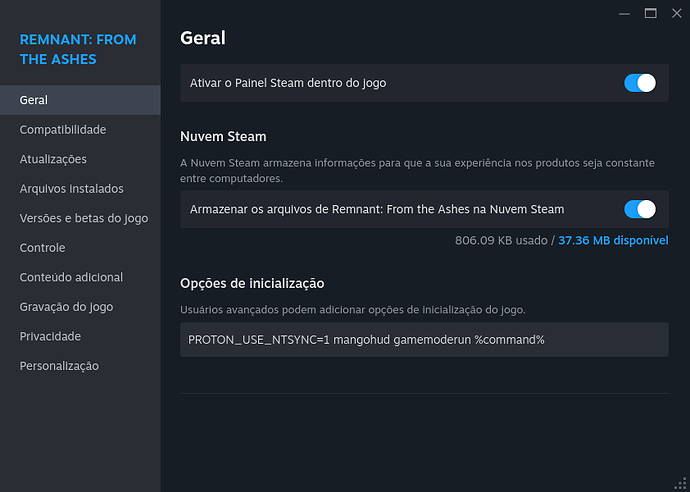Minimize the properties window

click(x=624, y=14)
